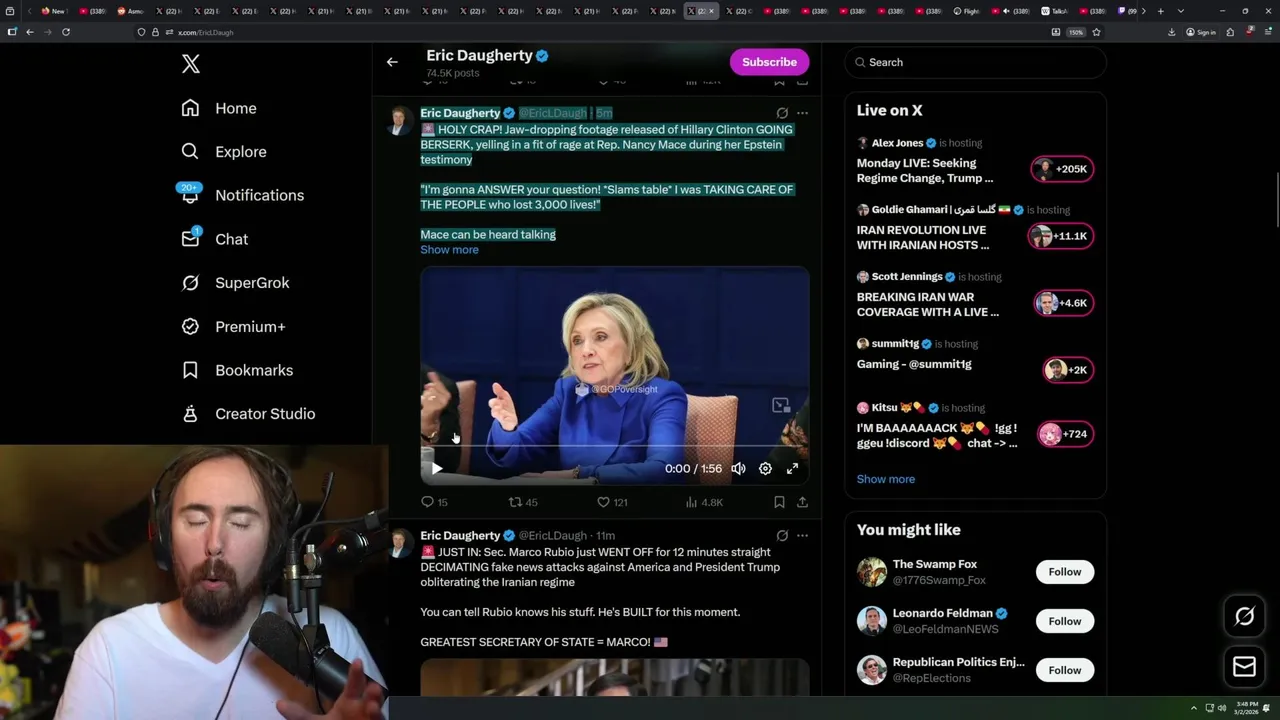This screenshot has height=720, width=1280.
Task: Click the Subscribe button
Action: tap(769, 62)
